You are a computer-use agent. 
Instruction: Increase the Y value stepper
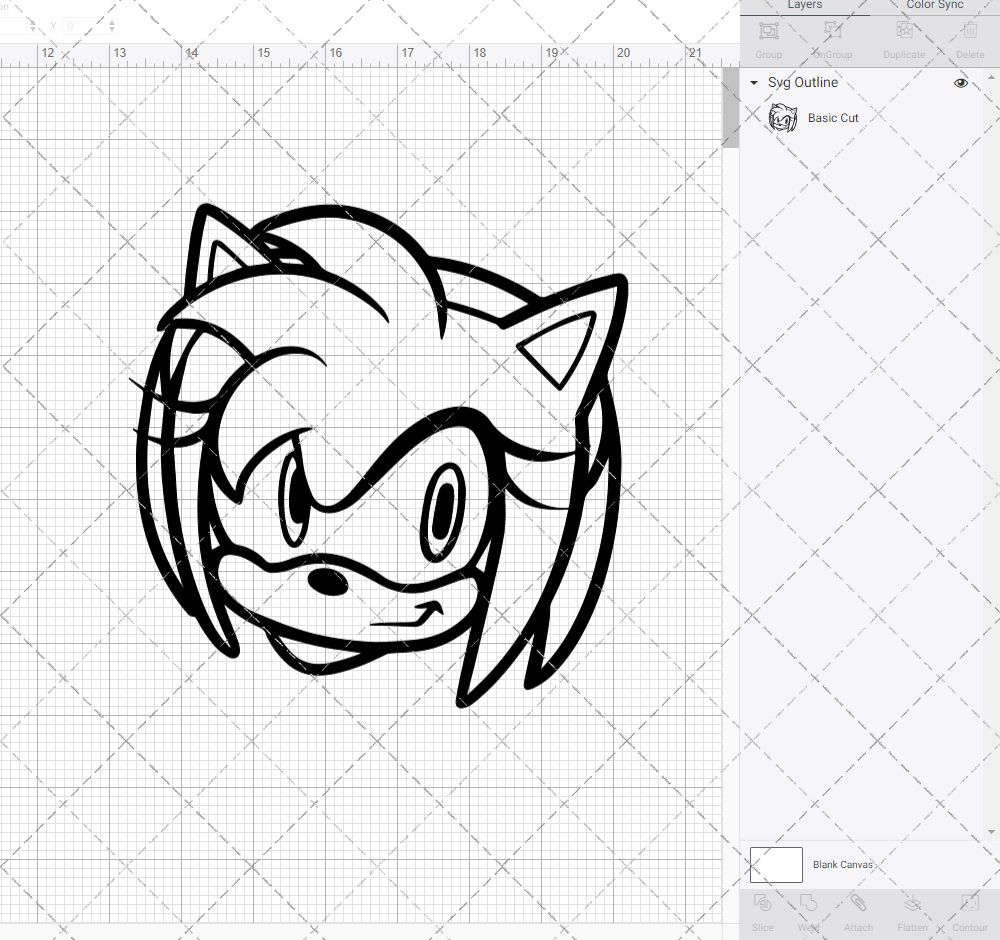coord(111,22)
